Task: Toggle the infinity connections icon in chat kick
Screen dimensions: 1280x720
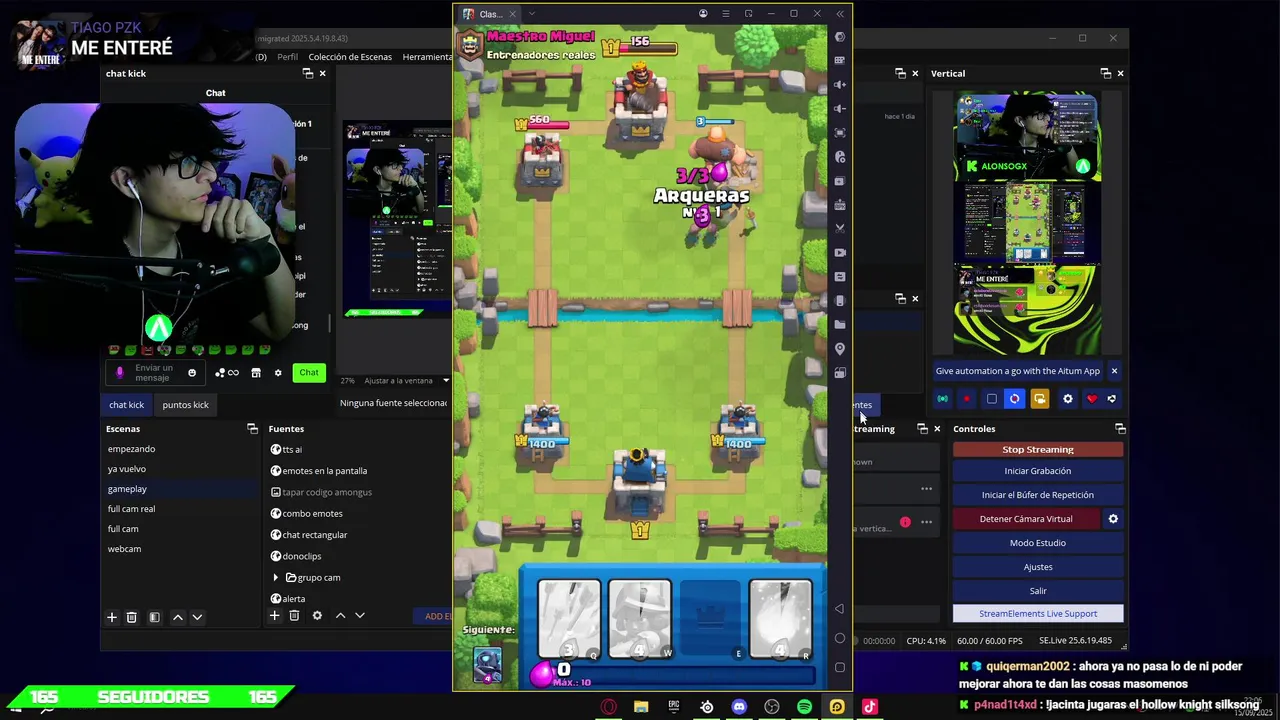Action: click(x=233, y=373)
